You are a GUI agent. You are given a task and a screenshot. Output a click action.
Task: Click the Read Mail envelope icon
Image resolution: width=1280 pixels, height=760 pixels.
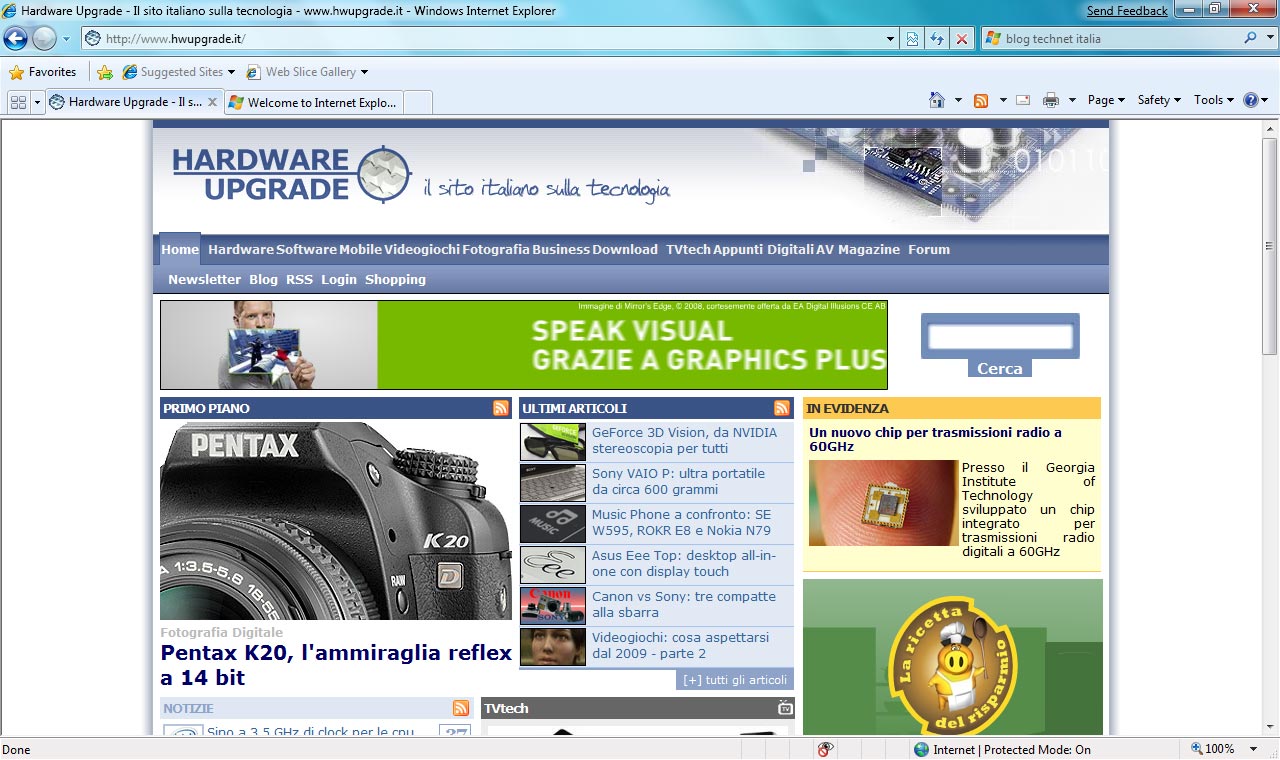tap(1023, 100)
